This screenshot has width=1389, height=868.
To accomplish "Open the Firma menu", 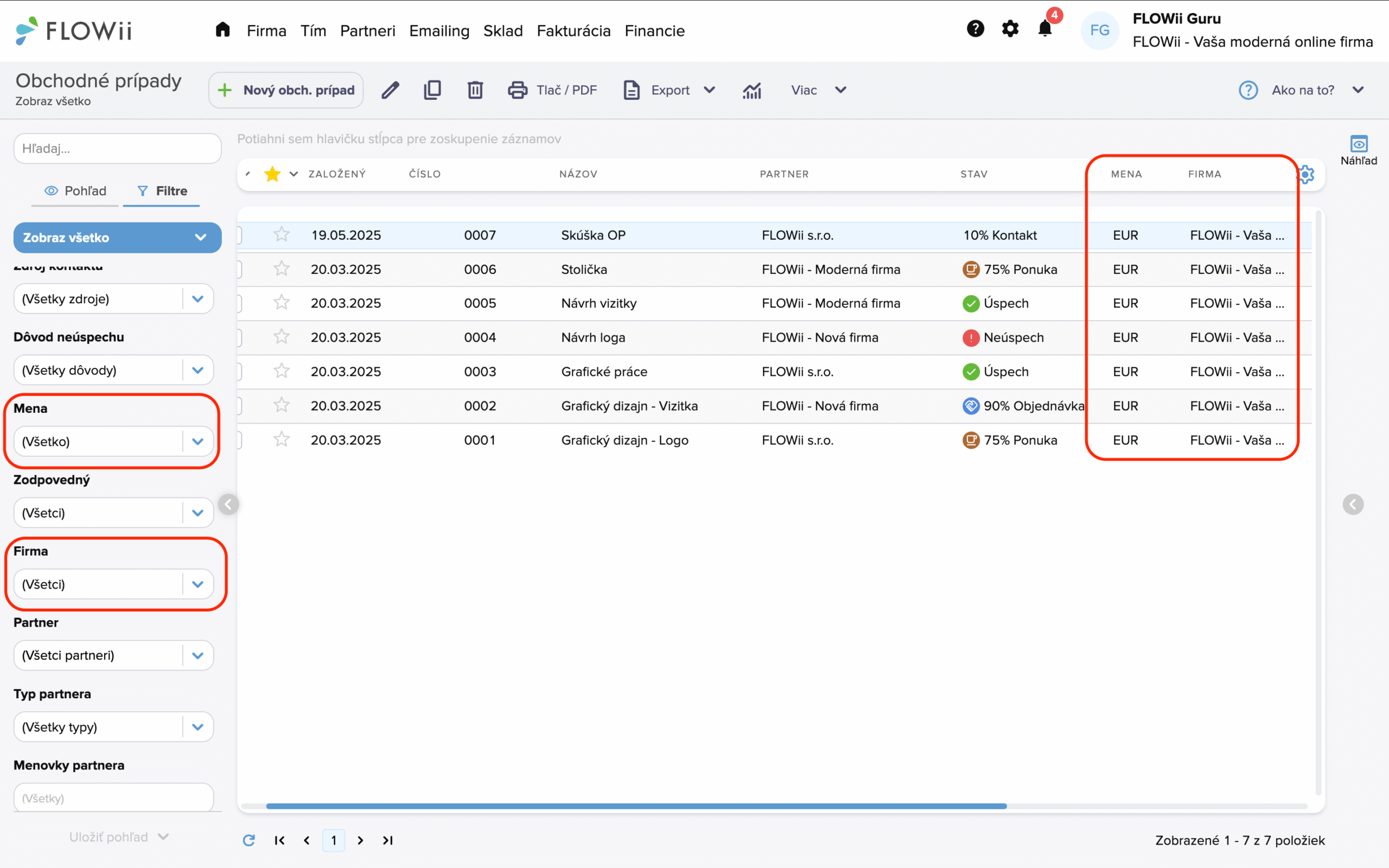I will (266, 30).
